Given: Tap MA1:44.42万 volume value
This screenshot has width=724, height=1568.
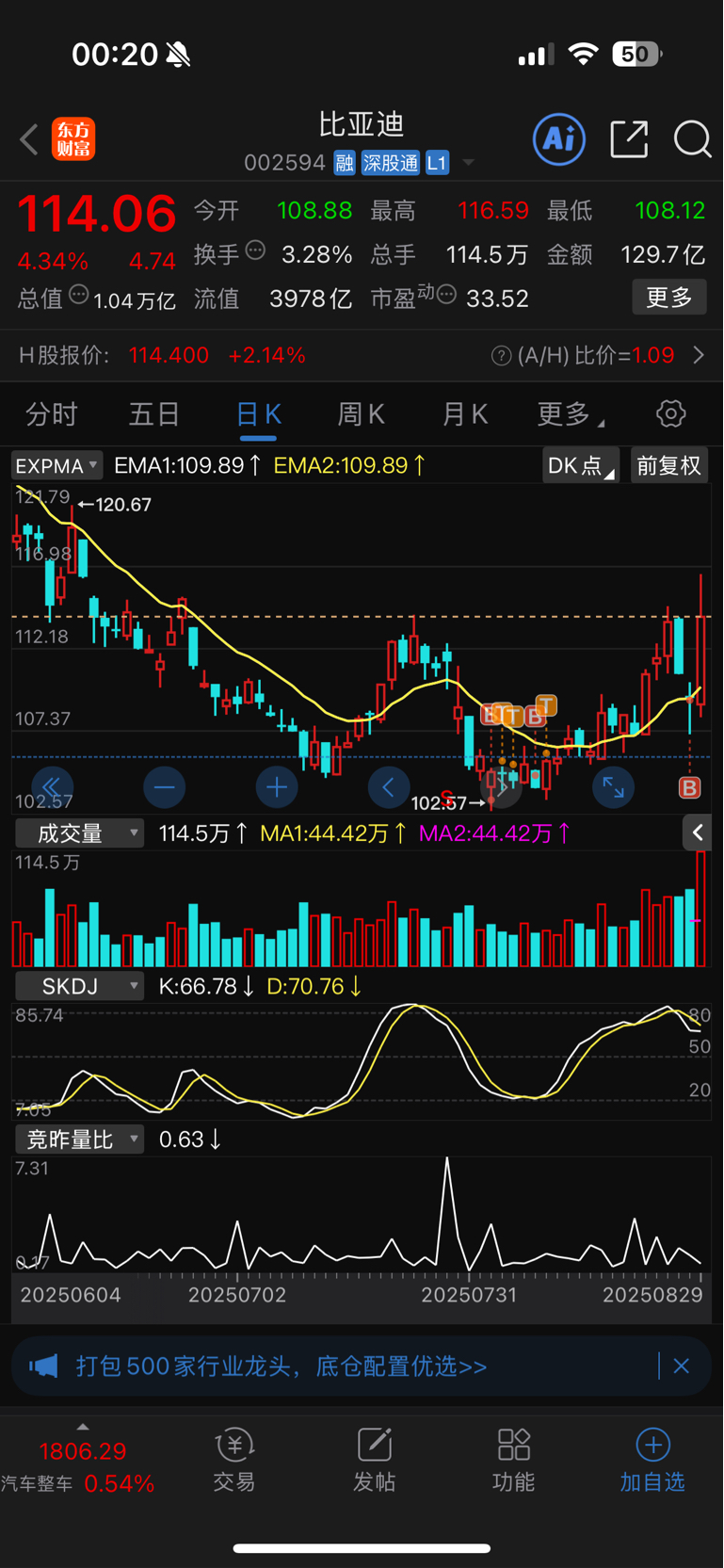Looking at the screenshot, I should (x=333, y=833).
